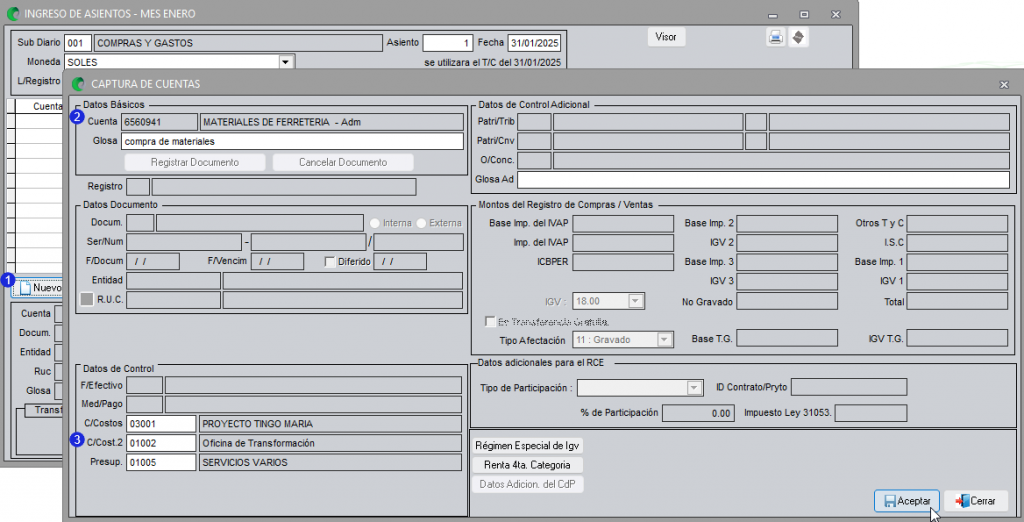This screenshot has height=522, width=1024.
Task: Click the IGV 2 amount field
Action: click(787, 243)
